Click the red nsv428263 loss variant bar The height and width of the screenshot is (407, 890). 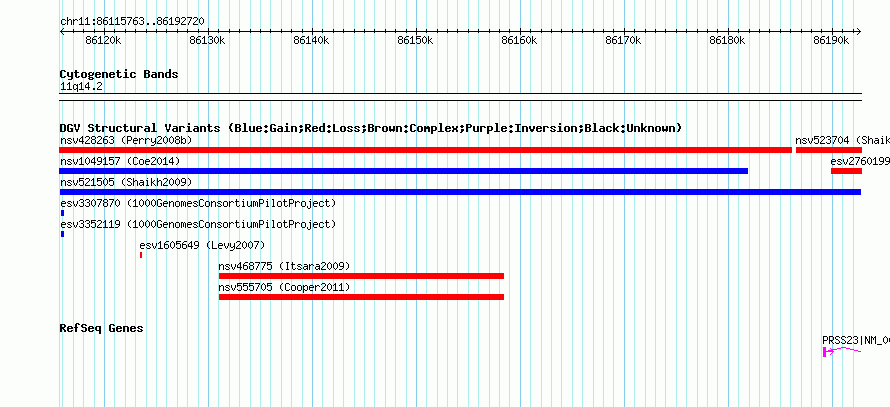[x=426, y=150]
